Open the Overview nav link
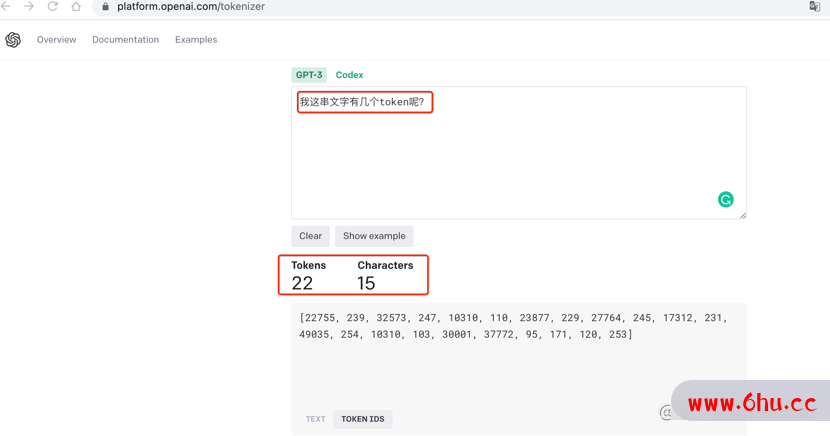 [57, 40]
